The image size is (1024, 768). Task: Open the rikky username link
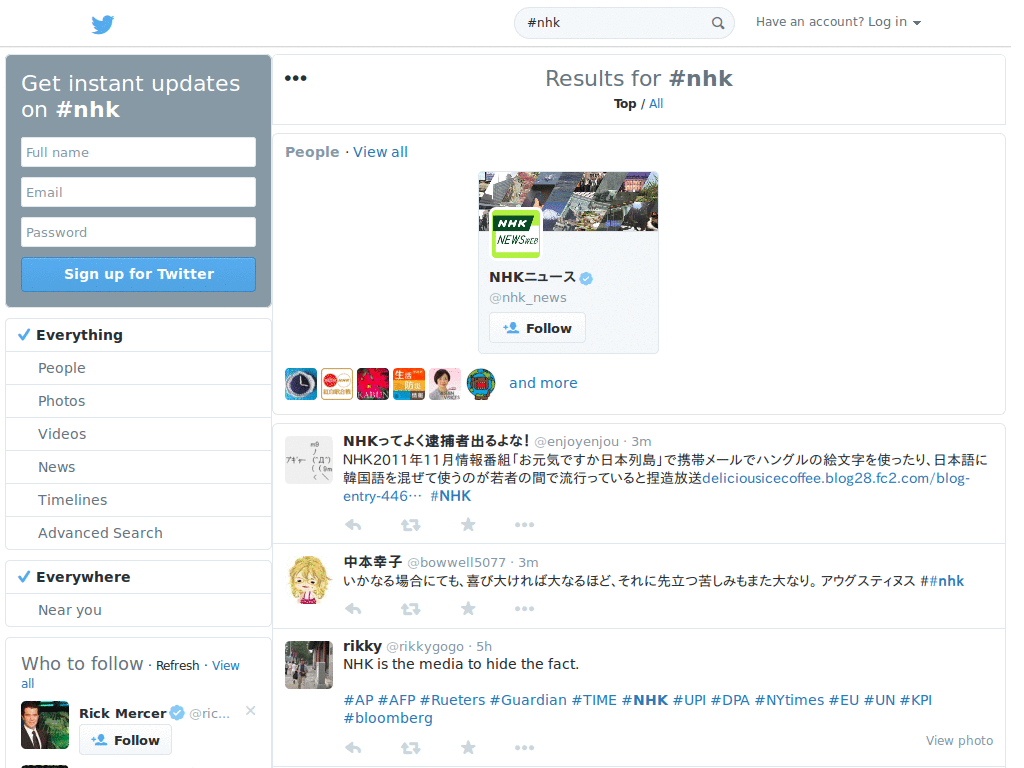(x=362, y=646)
